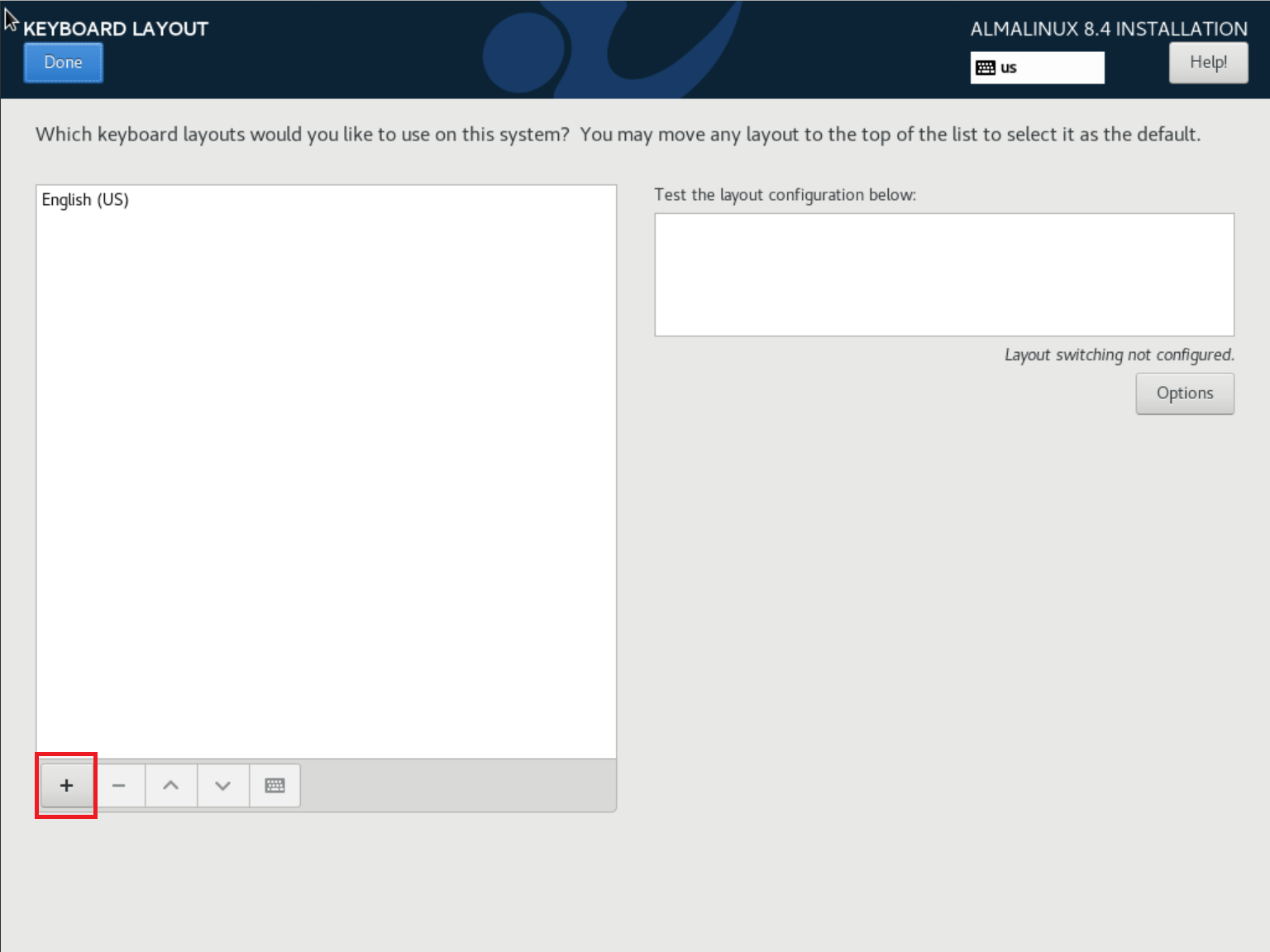Click the plus button to add a layout
The height and width of the screenshot is (952, 1270).
point(66,785)
